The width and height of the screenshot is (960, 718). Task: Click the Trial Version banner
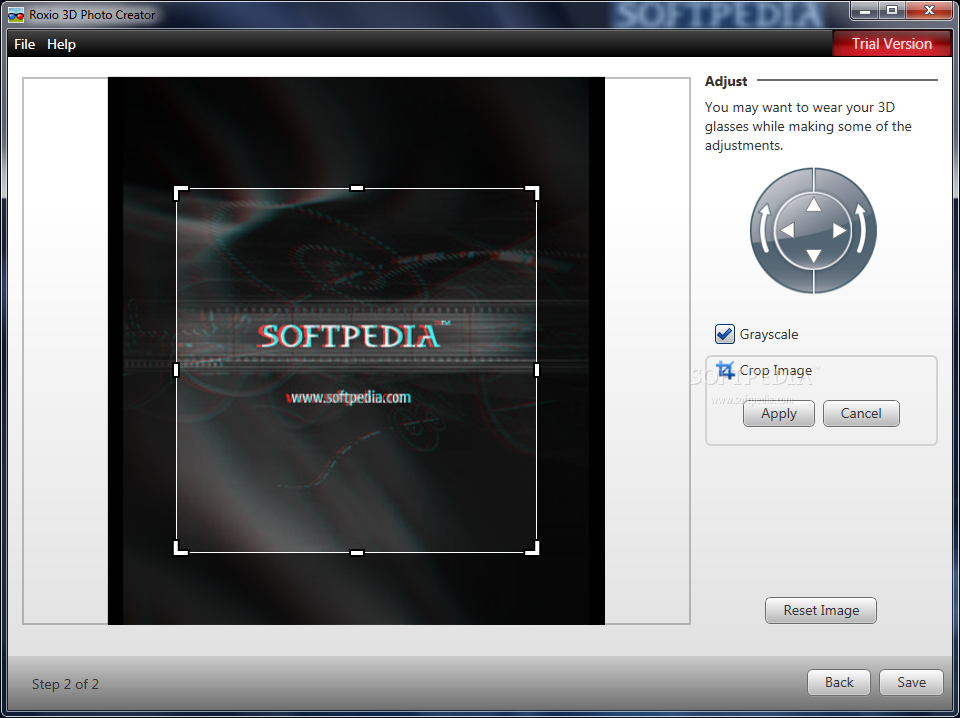[x=891, y=43]
